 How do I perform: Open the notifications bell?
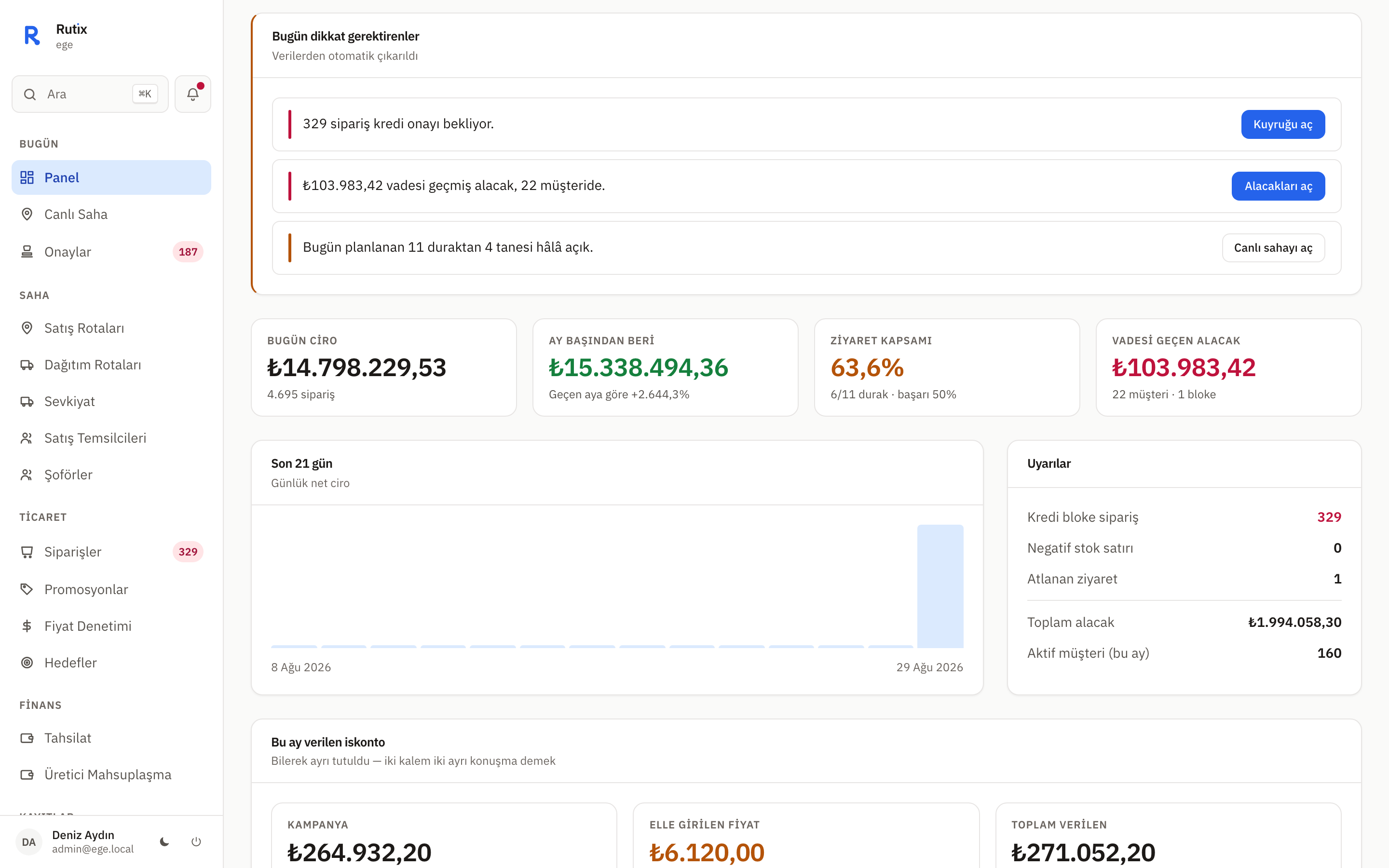[x=193, y=94]
